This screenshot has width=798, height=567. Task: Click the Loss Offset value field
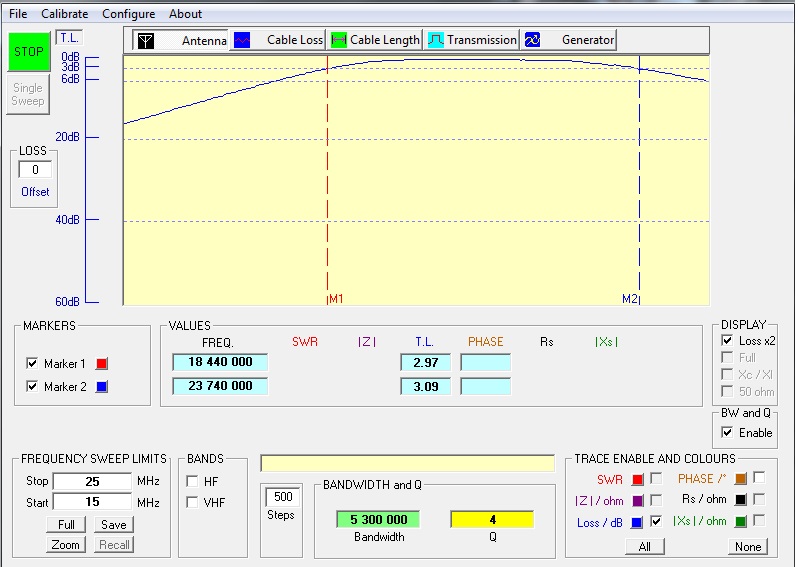click(35, 170)
